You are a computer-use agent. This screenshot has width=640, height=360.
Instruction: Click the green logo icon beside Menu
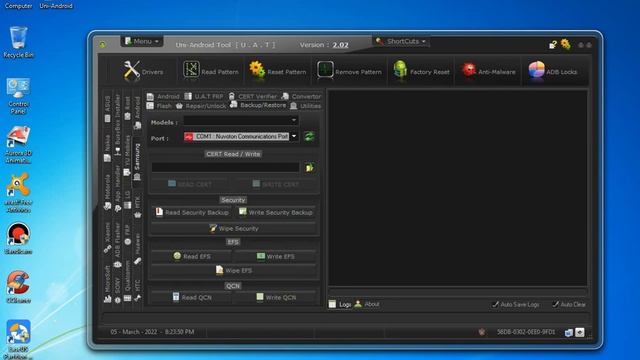point(102,44)
